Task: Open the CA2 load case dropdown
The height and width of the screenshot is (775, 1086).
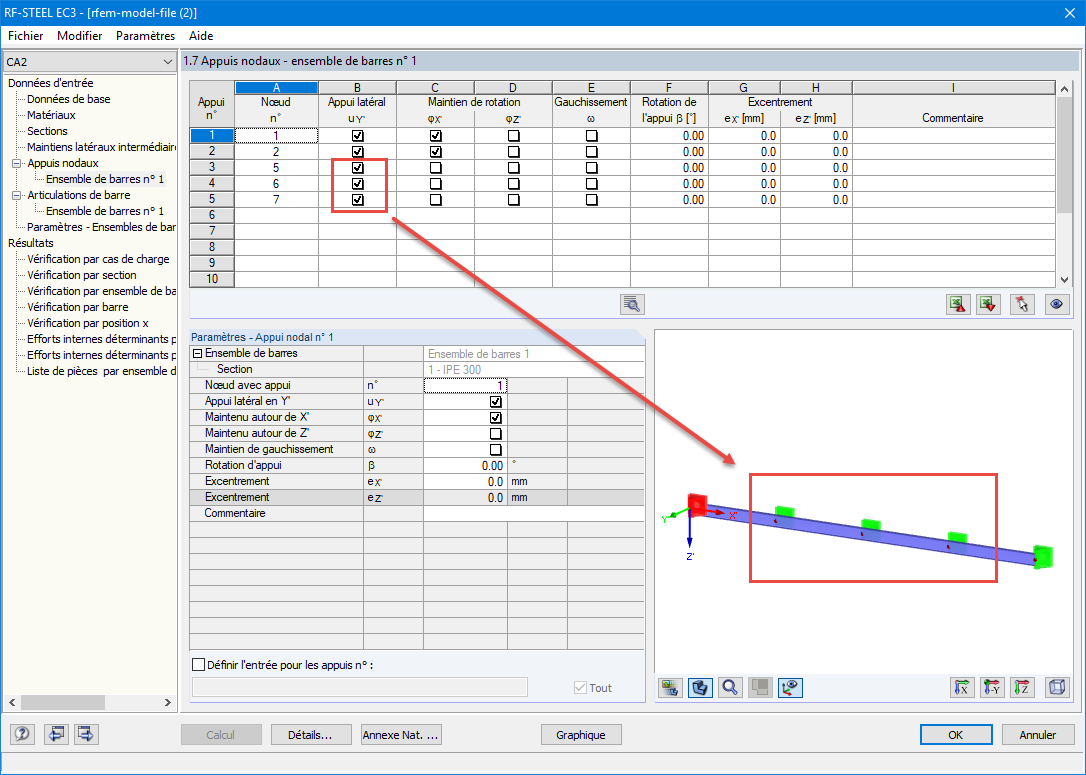Action: click(x=89, y=62)
